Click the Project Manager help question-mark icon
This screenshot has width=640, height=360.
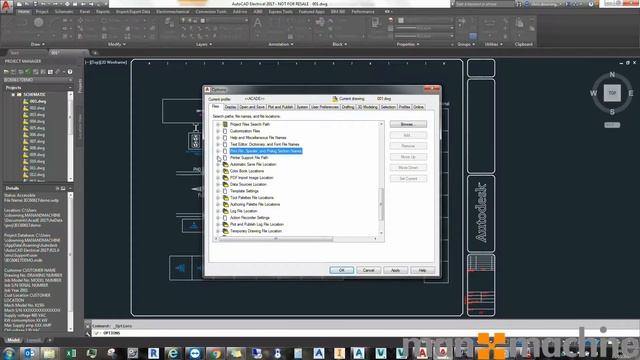(x=70, y=72)
